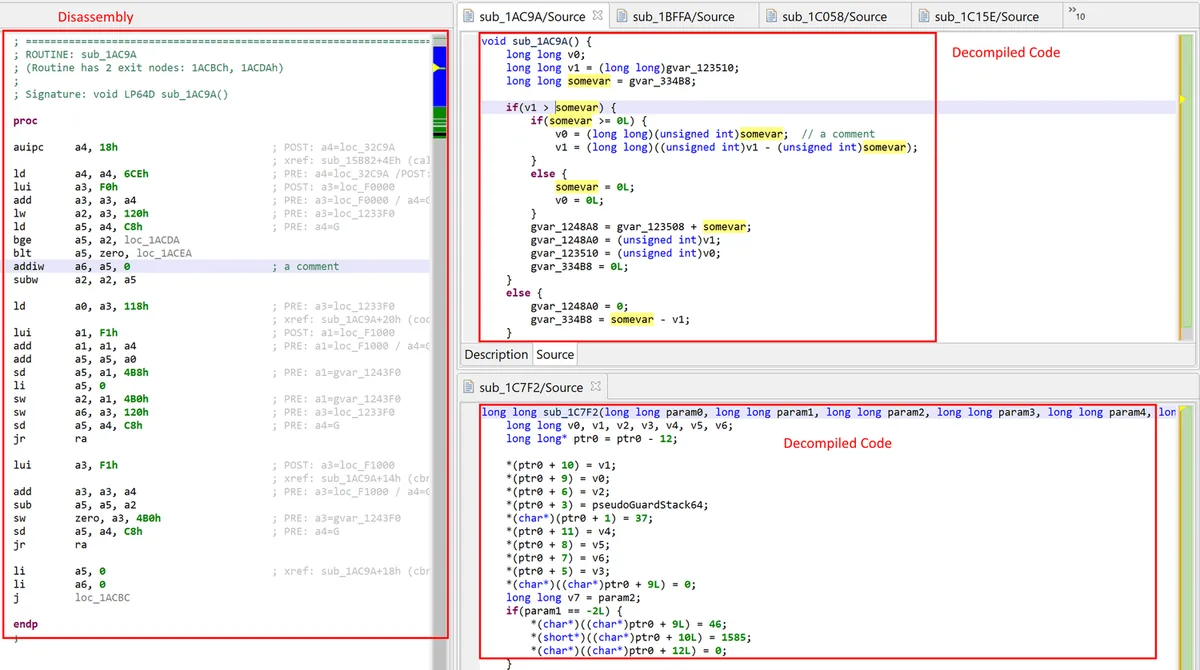Follow loc_1ACBC in the j instruction
This screenshot has height=670, width=1200.
coord(102,597)
